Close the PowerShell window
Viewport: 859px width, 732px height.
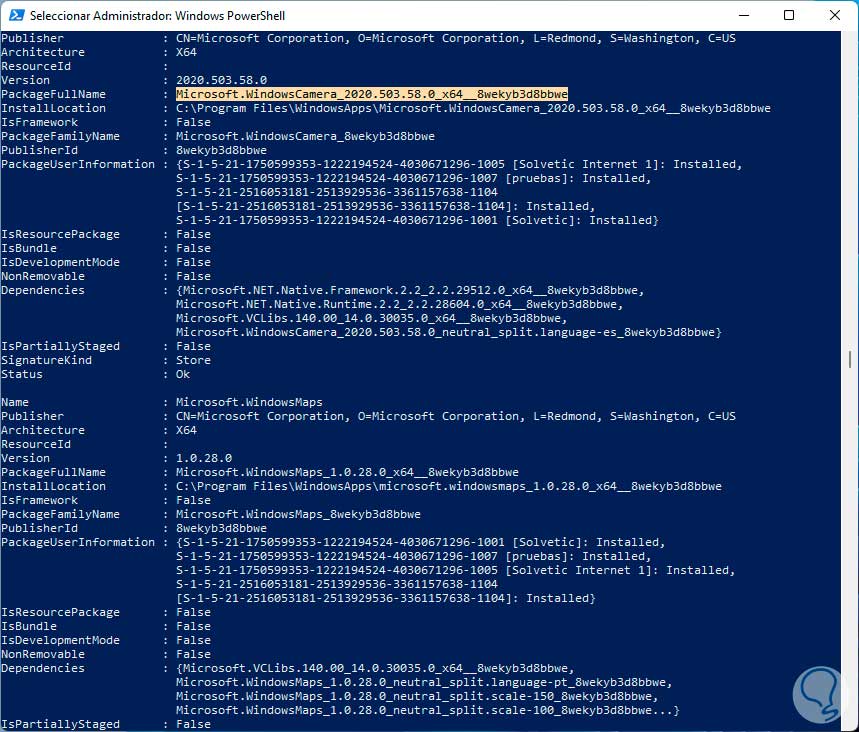tap(834, 15)
